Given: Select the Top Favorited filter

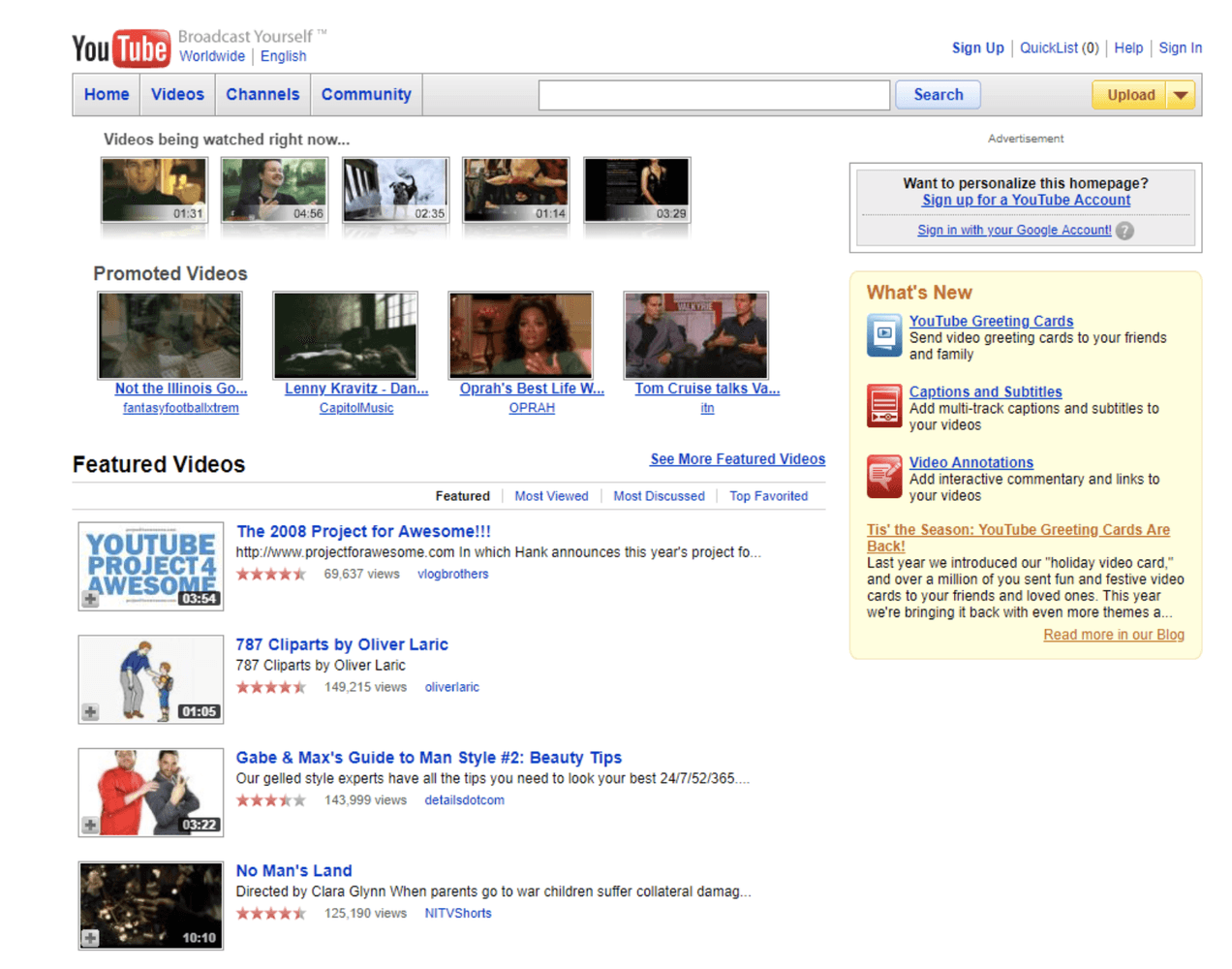Looking at the screenshot, I should [768, 496].
